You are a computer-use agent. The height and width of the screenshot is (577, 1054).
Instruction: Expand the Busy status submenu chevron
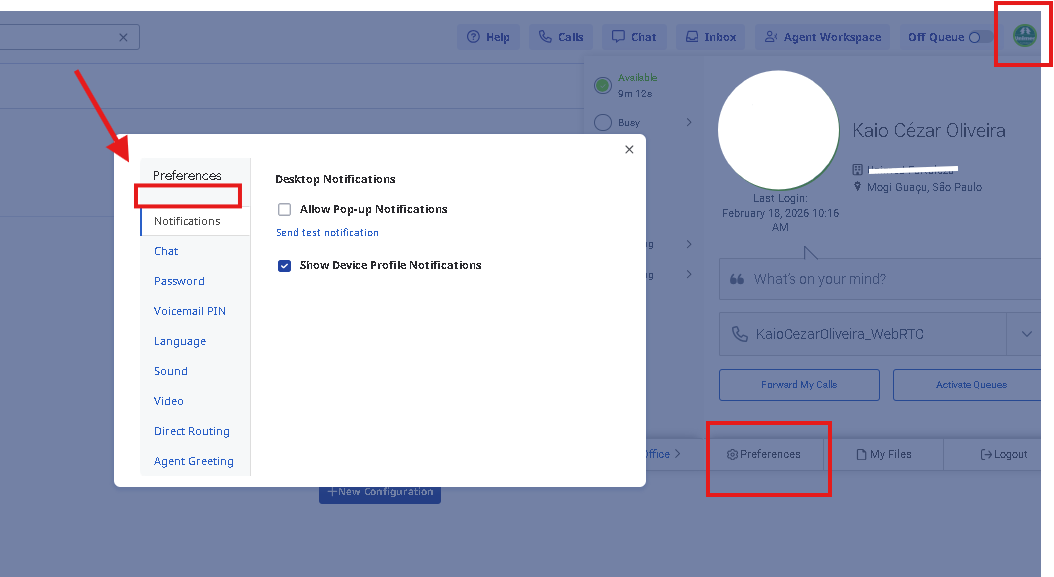689,122
